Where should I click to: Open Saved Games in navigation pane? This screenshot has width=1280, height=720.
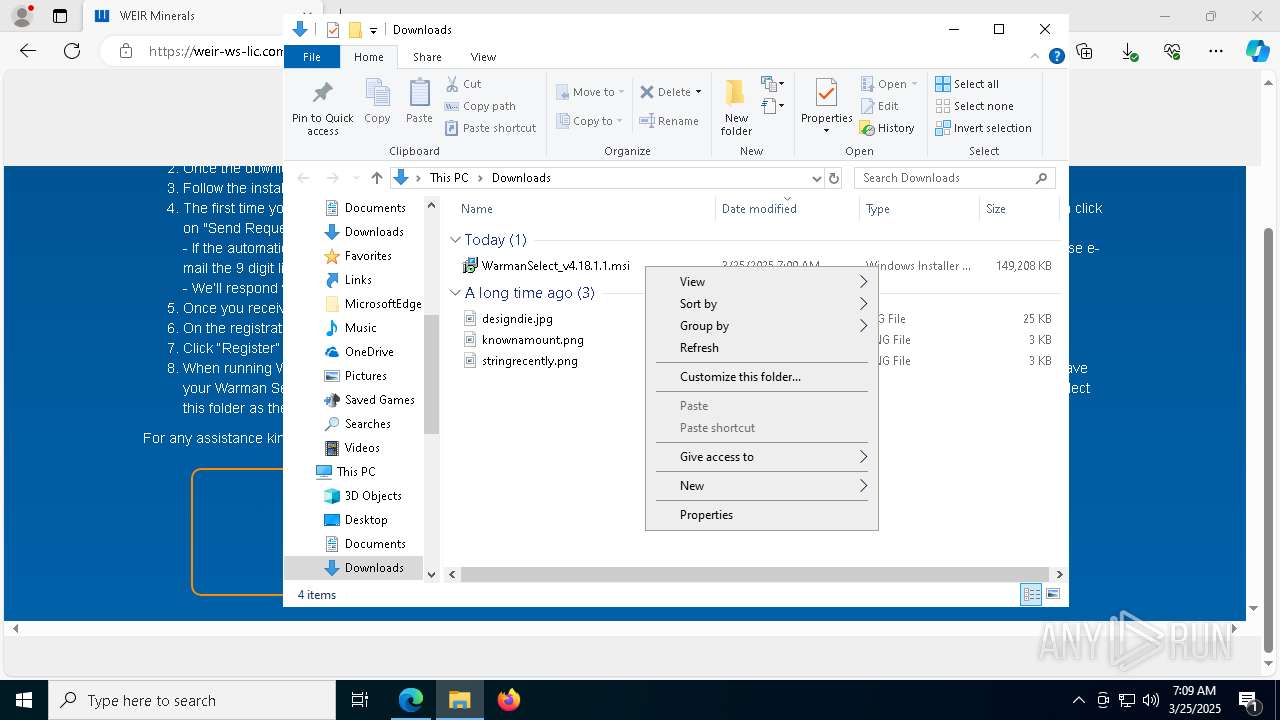[x=379, y=400]
